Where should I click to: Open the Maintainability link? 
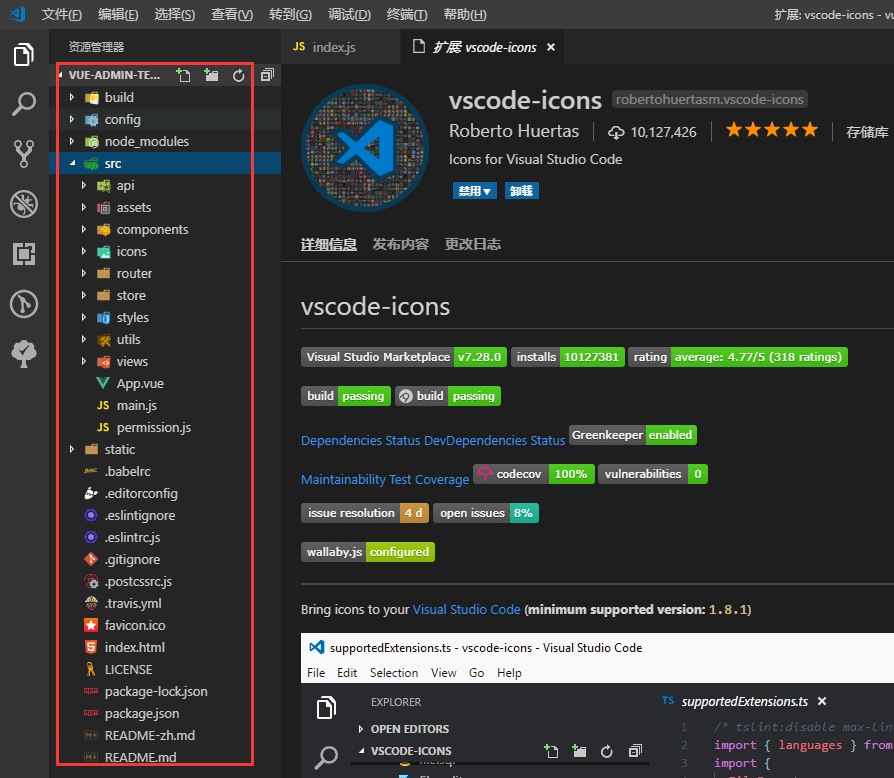pyautogui.click(x=343, y=480)
